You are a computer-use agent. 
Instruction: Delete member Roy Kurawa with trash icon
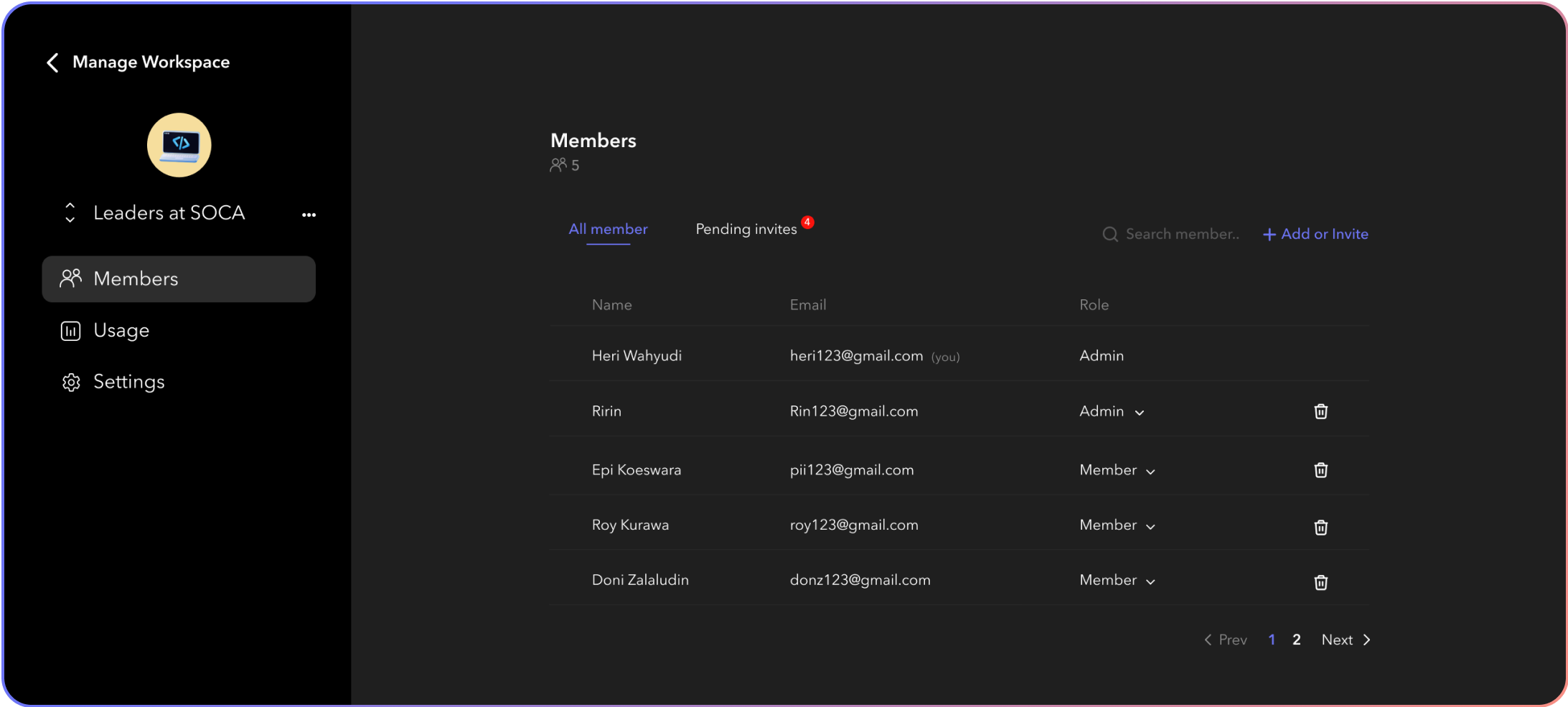[1320, 528]
